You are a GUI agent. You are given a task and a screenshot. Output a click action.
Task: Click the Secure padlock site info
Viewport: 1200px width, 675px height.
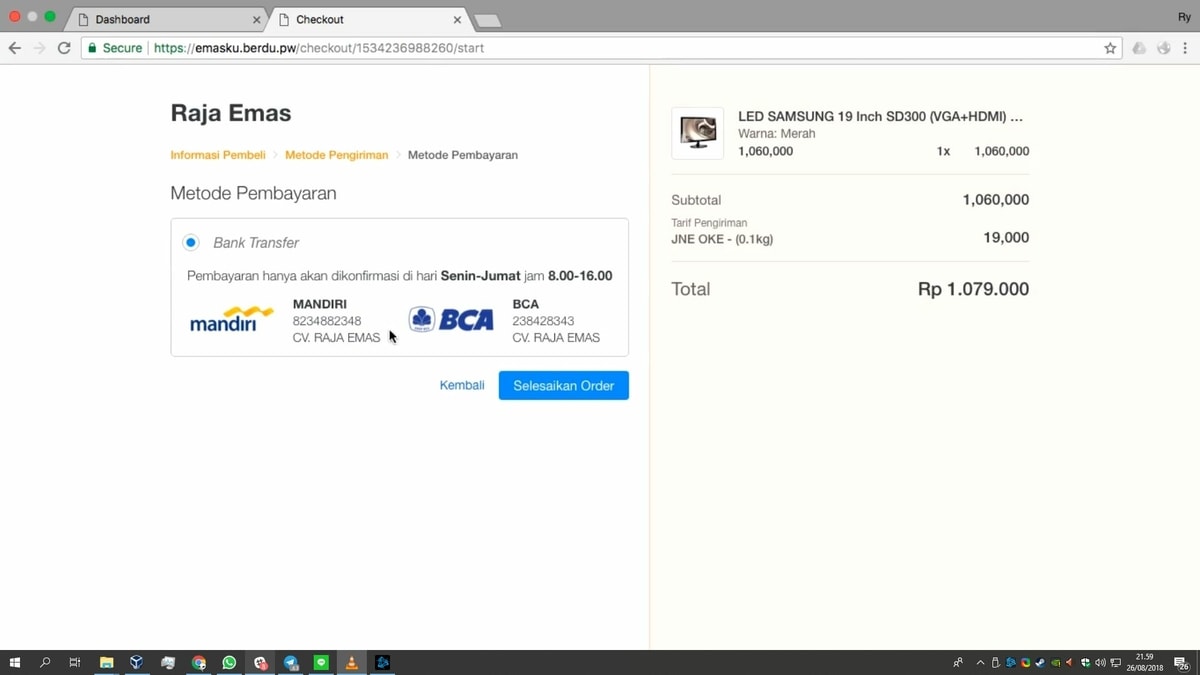tap(115, 48)
